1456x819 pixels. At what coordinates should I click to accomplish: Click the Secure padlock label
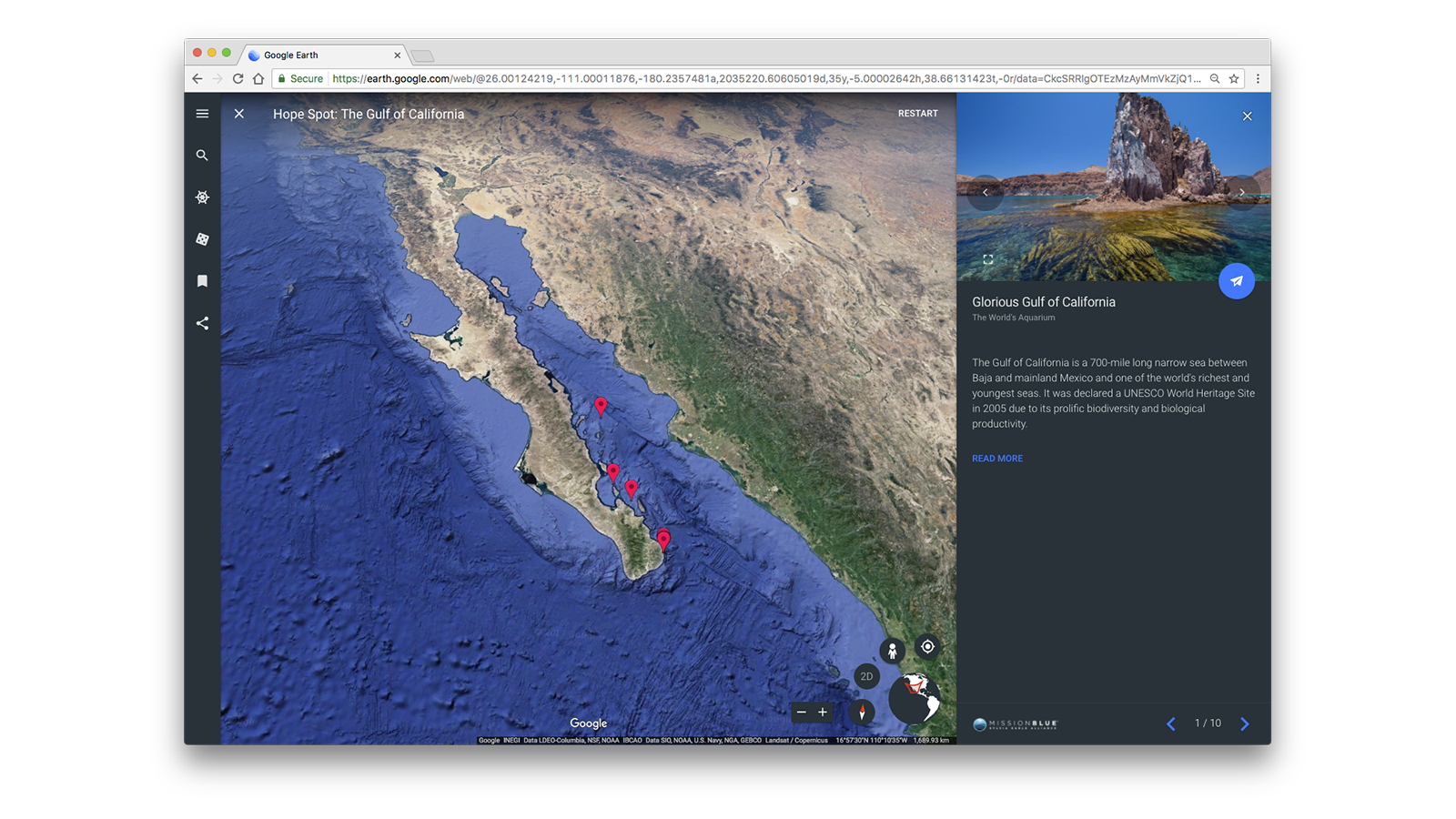tap(300, 79)
